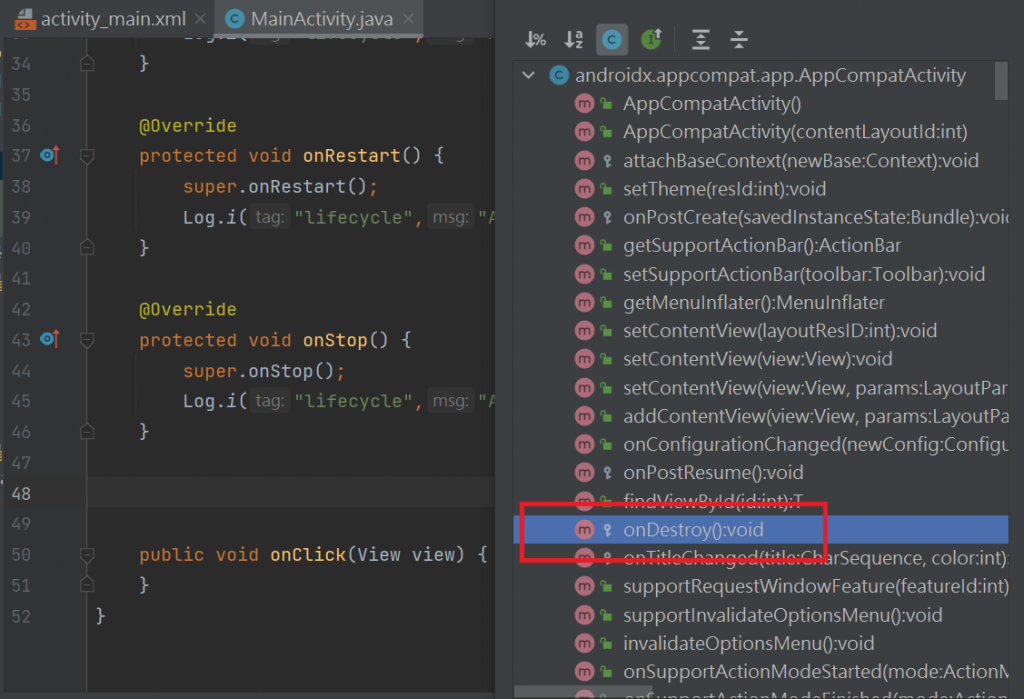This screenshot has height=699, width=1024.
Task: Select AppCompatActivity() constructor
Action: (x=712, y=104)
